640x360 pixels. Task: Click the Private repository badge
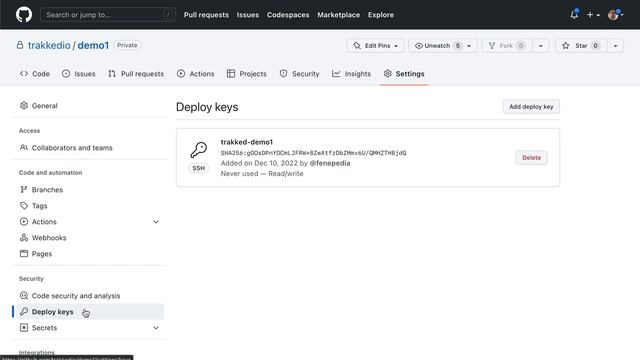coord(127,45)
